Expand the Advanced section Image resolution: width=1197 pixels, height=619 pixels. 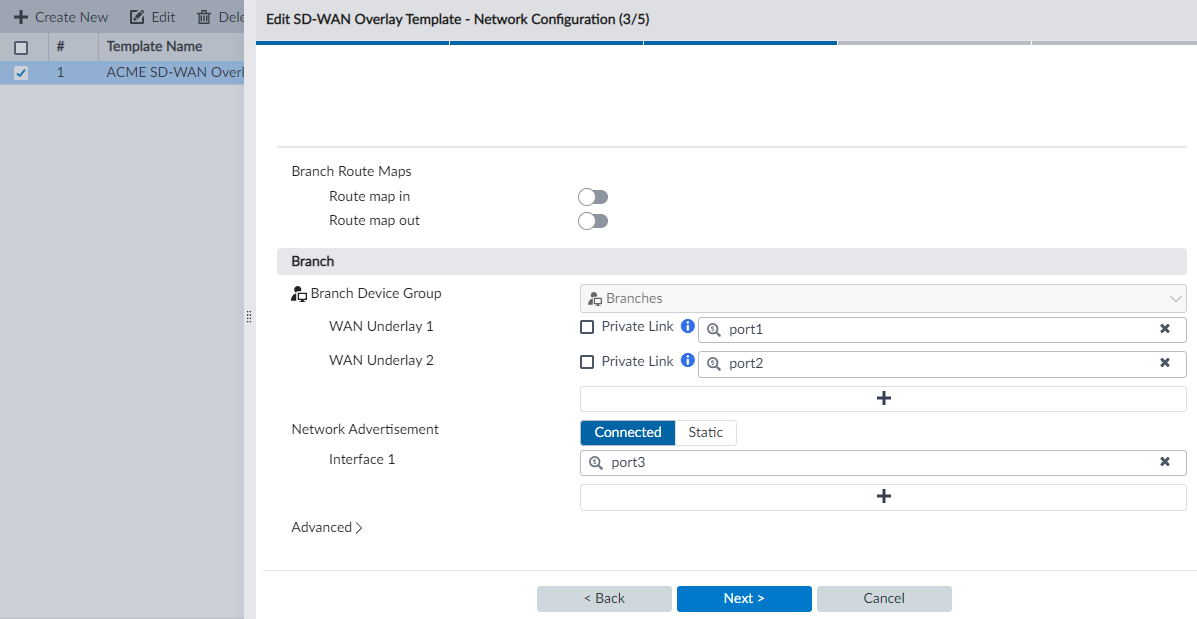point(327,527)
